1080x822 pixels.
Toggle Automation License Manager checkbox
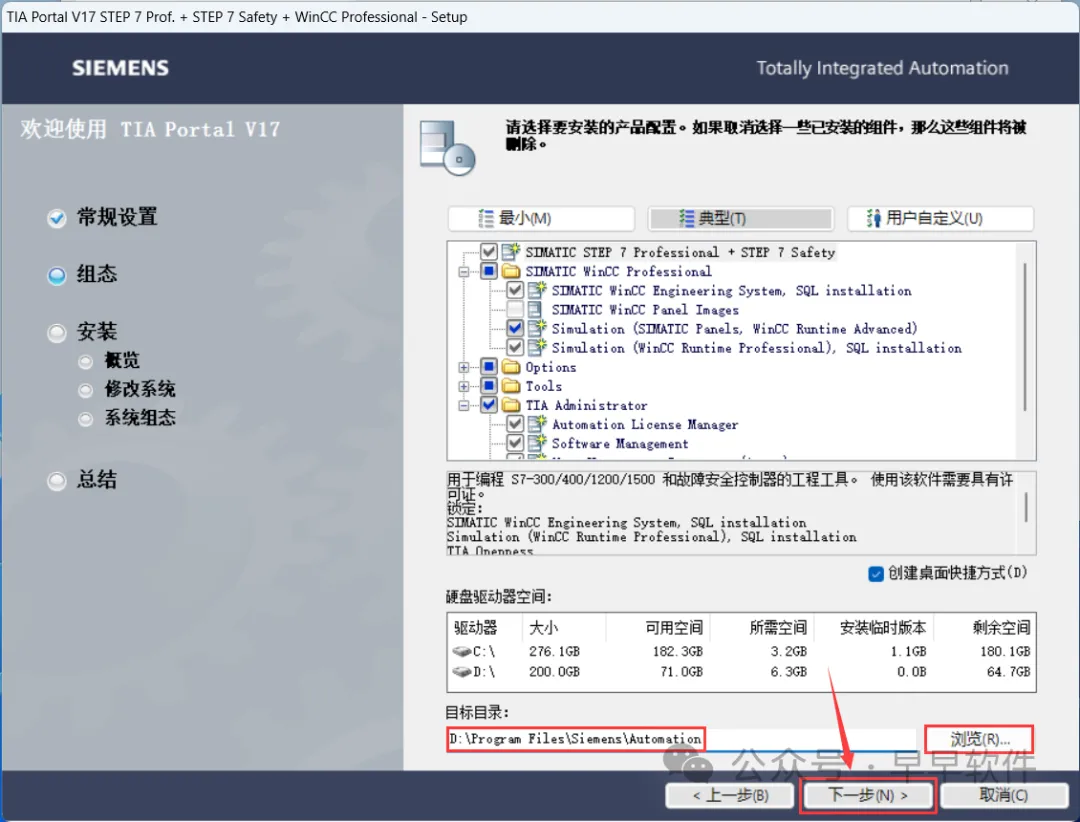(515, 424)
